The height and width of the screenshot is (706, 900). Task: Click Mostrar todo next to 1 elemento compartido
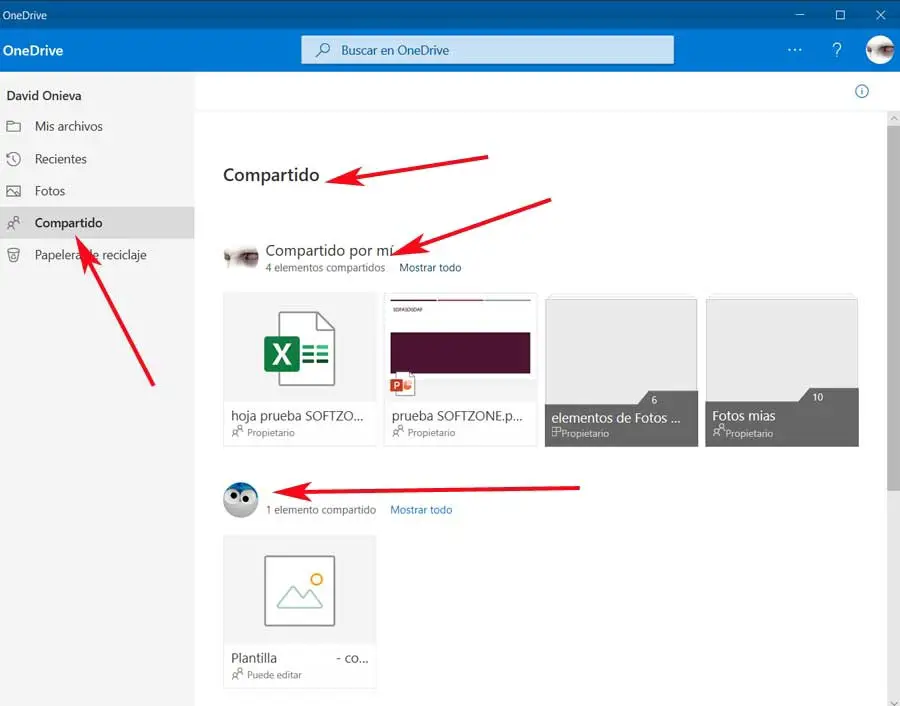point(421,510)
